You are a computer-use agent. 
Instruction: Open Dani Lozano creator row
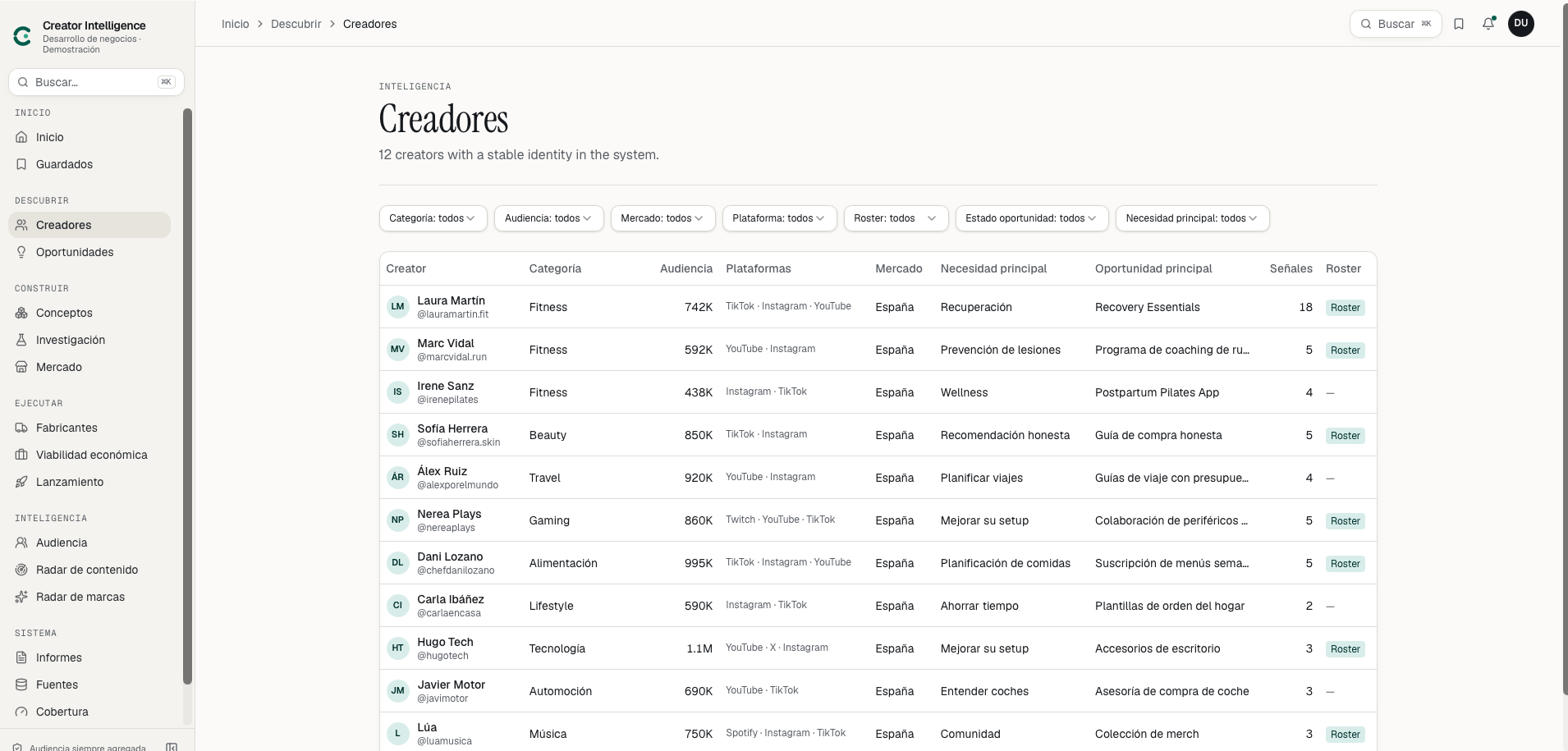(x=878, y=563)
